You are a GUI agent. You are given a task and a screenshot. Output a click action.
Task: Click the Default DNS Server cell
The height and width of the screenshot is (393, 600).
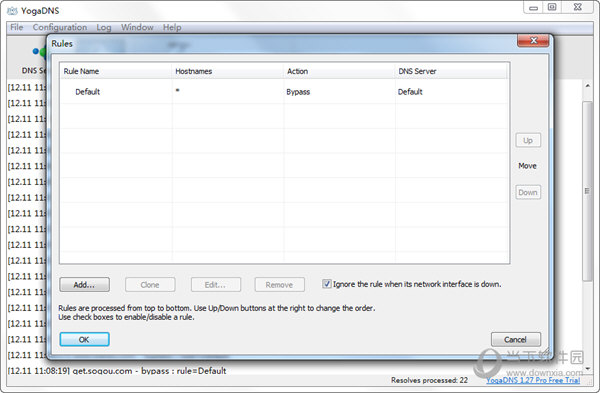[x=410, y=92]
